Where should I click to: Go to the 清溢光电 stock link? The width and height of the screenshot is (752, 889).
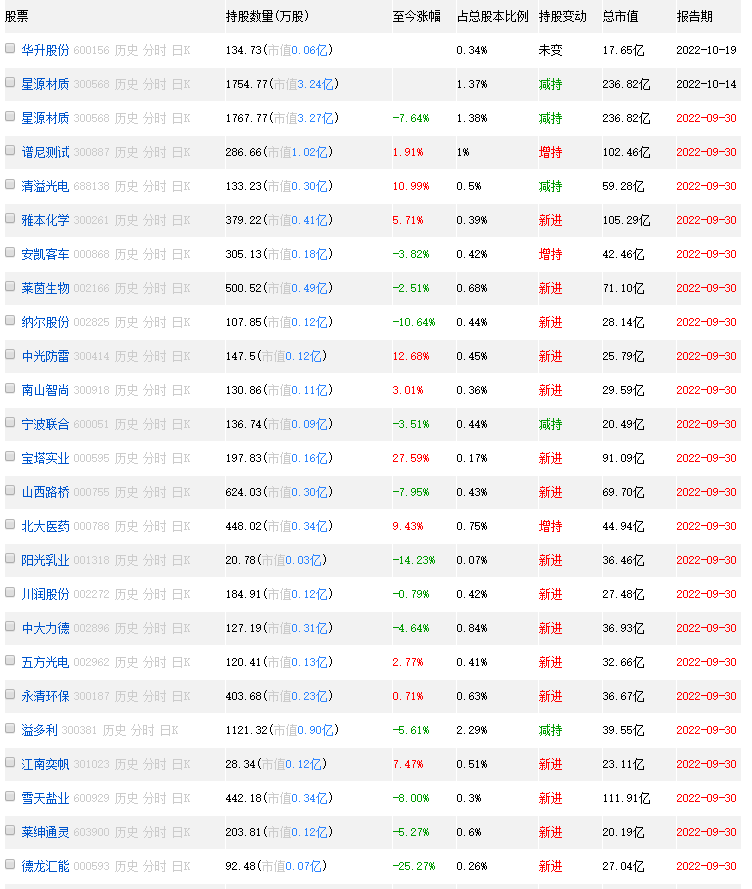pyautogui.click(x=45, y=187)
